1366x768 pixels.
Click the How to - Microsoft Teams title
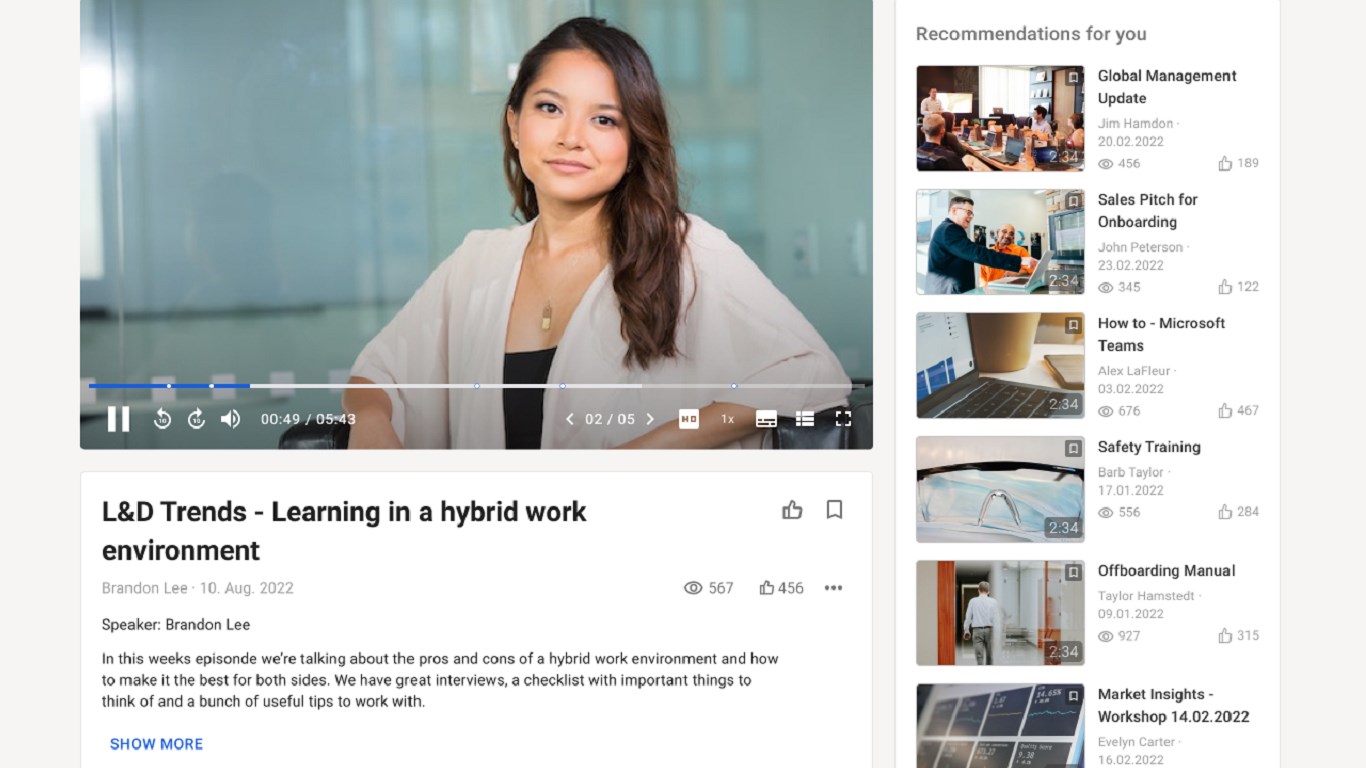click(1161, 334)
